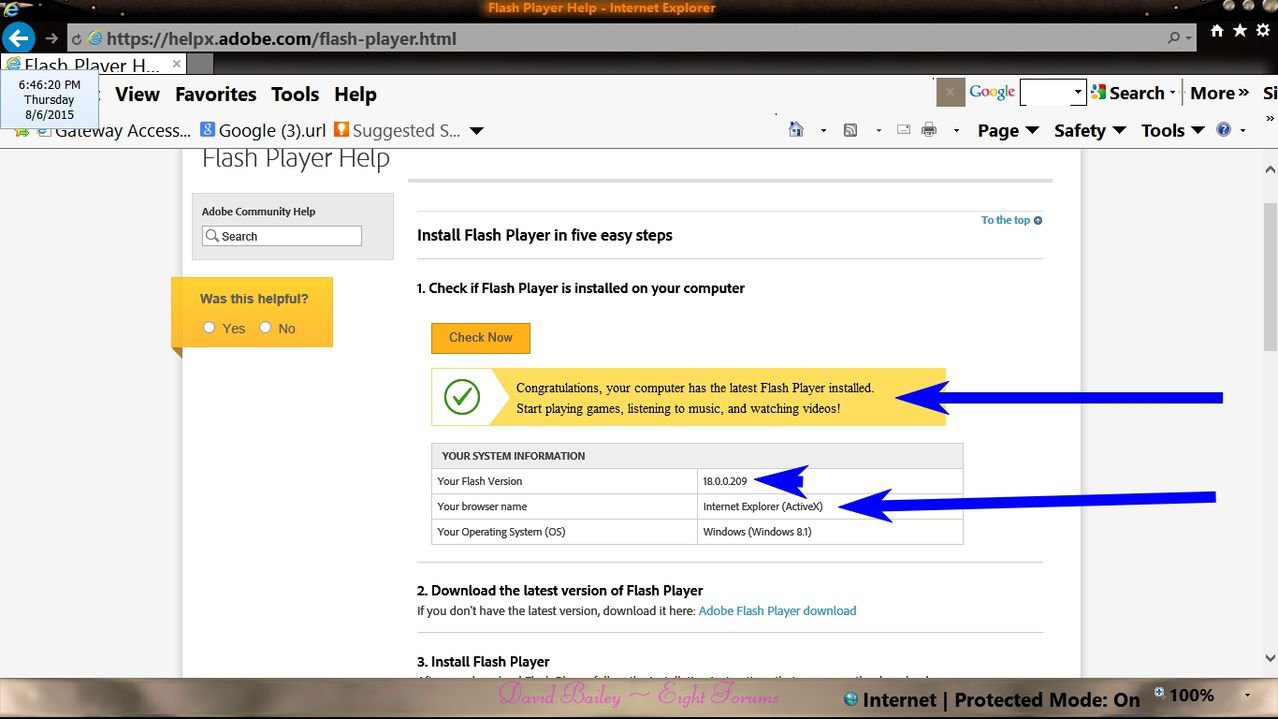Click the Google logo in the toolbar
The height and width of the screenshot is (719, 1278).
(x=992, y=92)
